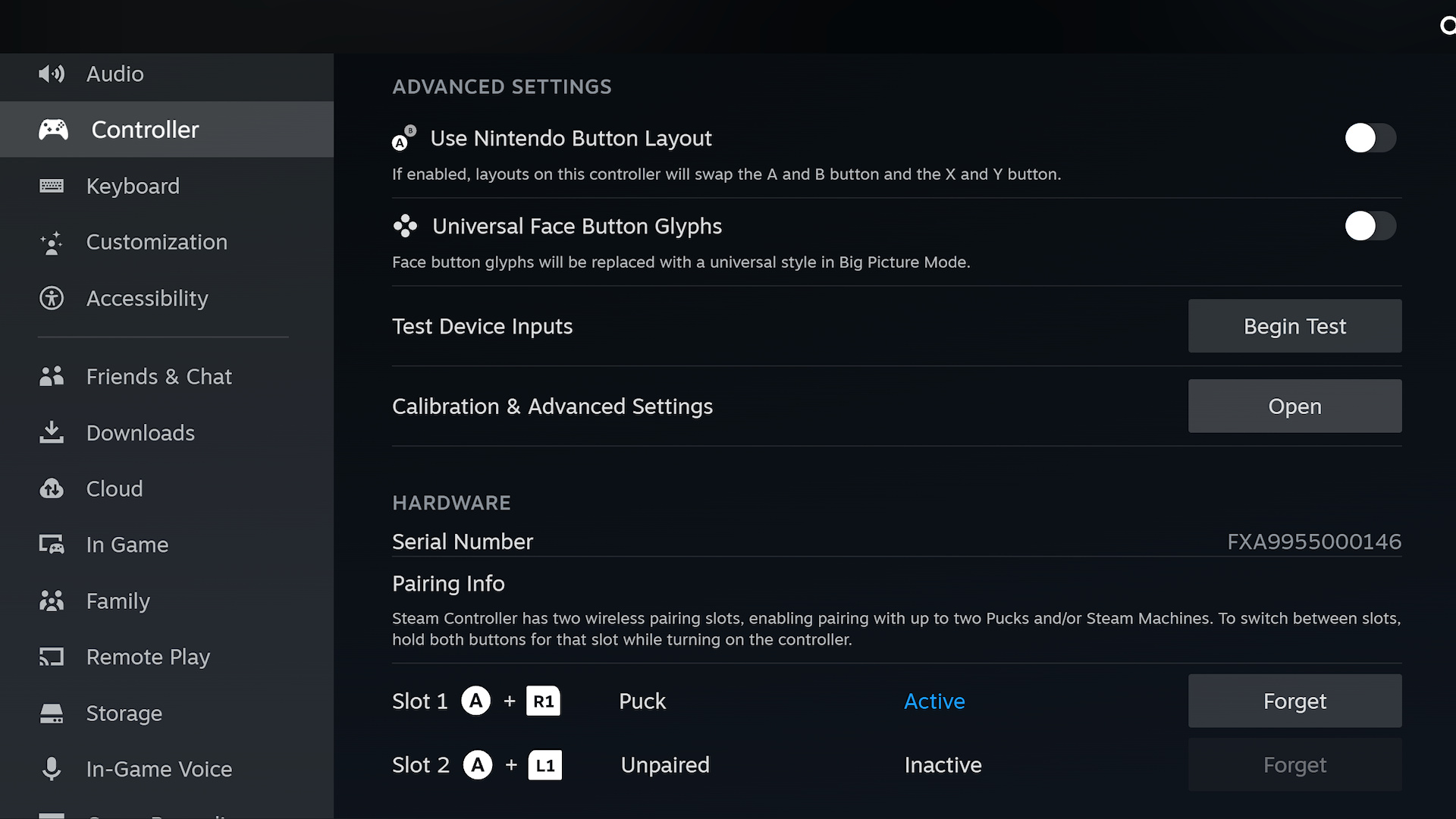
Task: Select the Family group icon
Action: point(51,601)
